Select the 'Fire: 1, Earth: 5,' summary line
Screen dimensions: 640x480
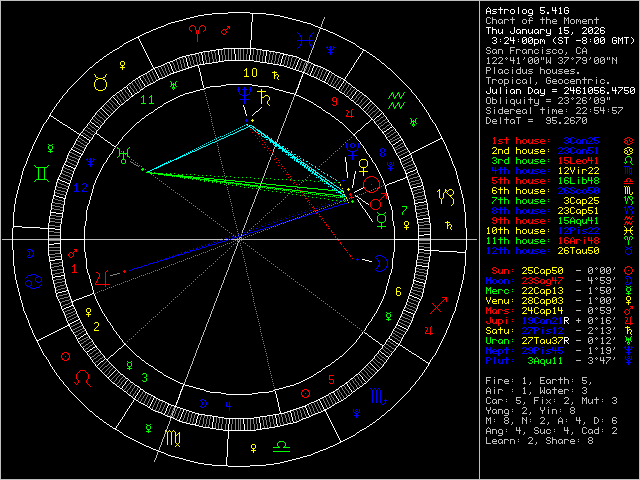click(x=539, y=381)
